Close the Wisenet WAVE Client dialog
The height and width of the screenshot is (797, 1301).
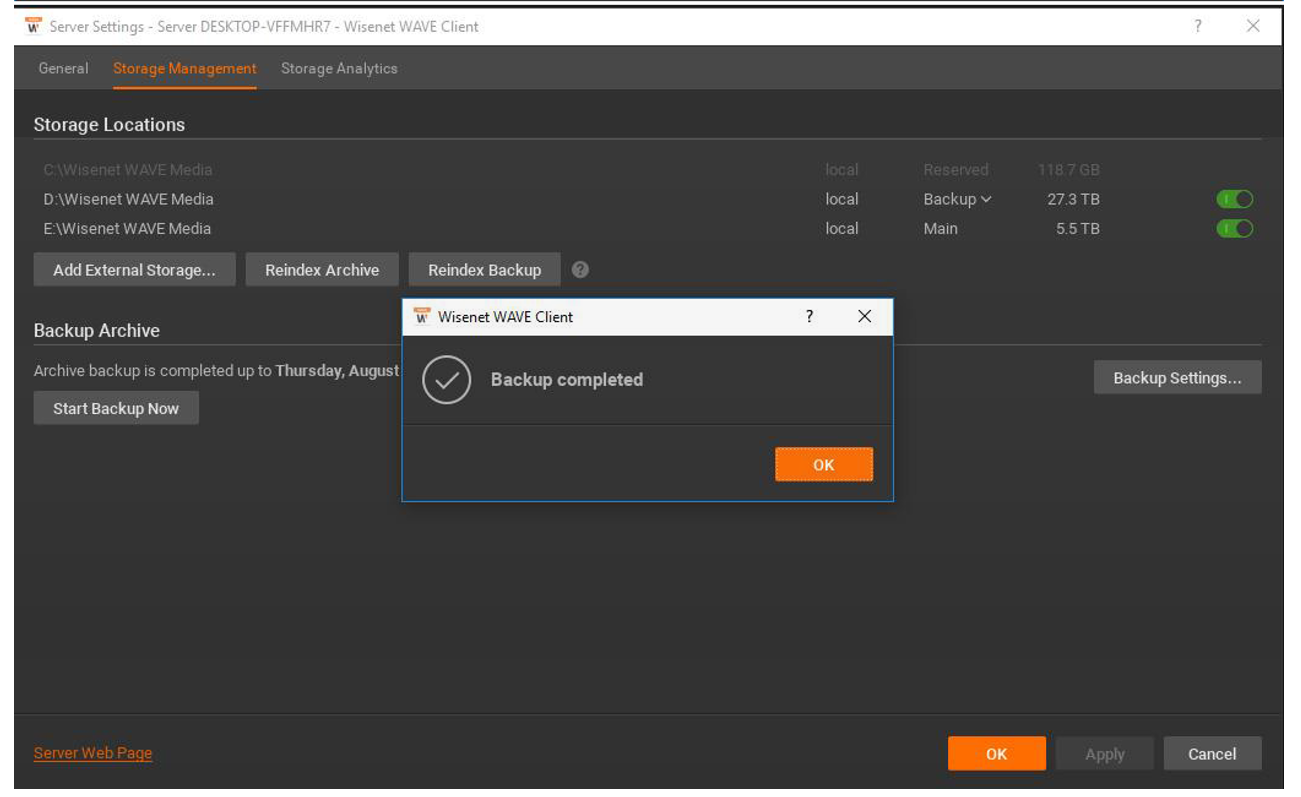click(x=865, y=316)
